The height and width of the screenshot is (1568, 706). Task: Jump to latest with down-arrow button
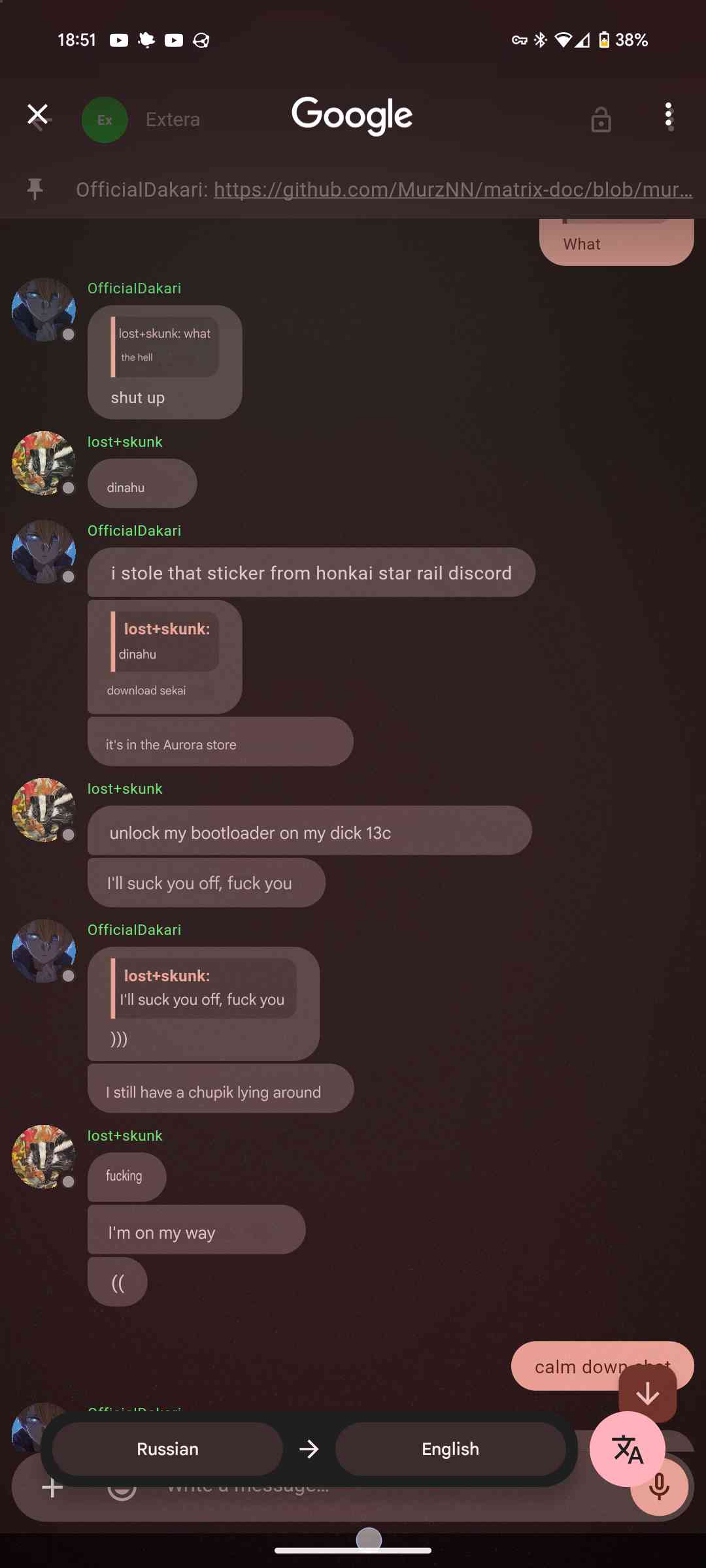pos(647,1393)
